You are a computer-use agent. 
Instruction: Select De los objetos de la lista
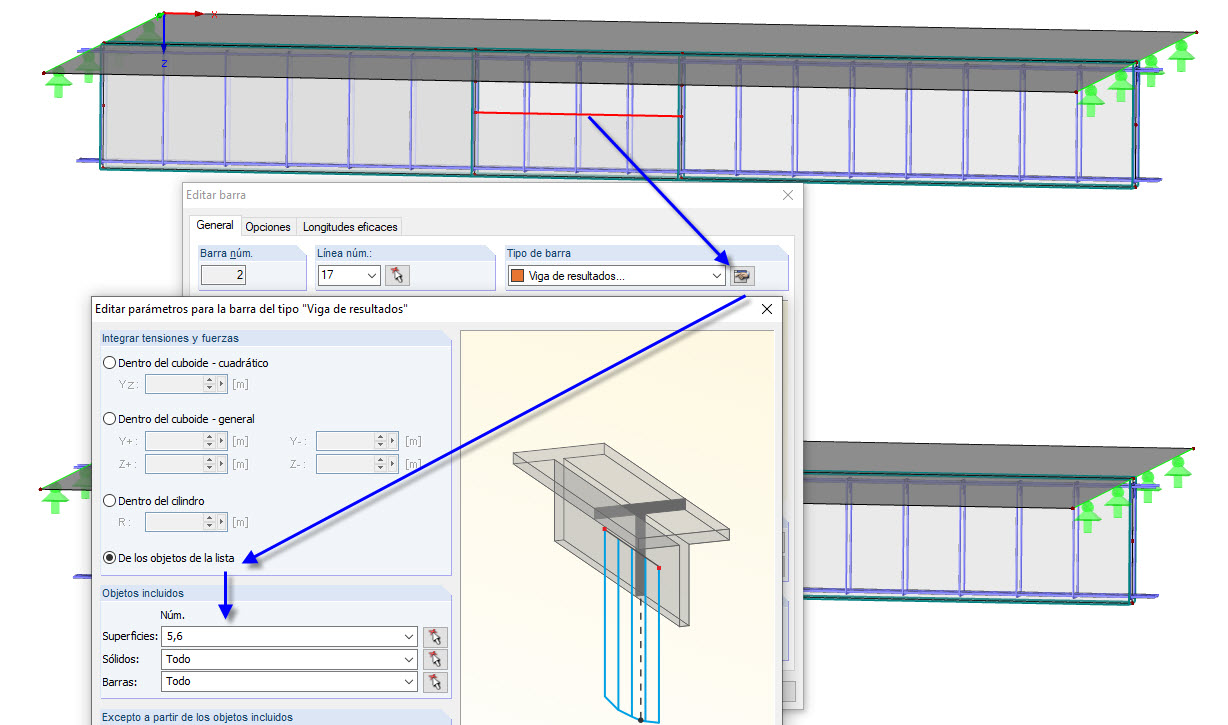point(170,558)
